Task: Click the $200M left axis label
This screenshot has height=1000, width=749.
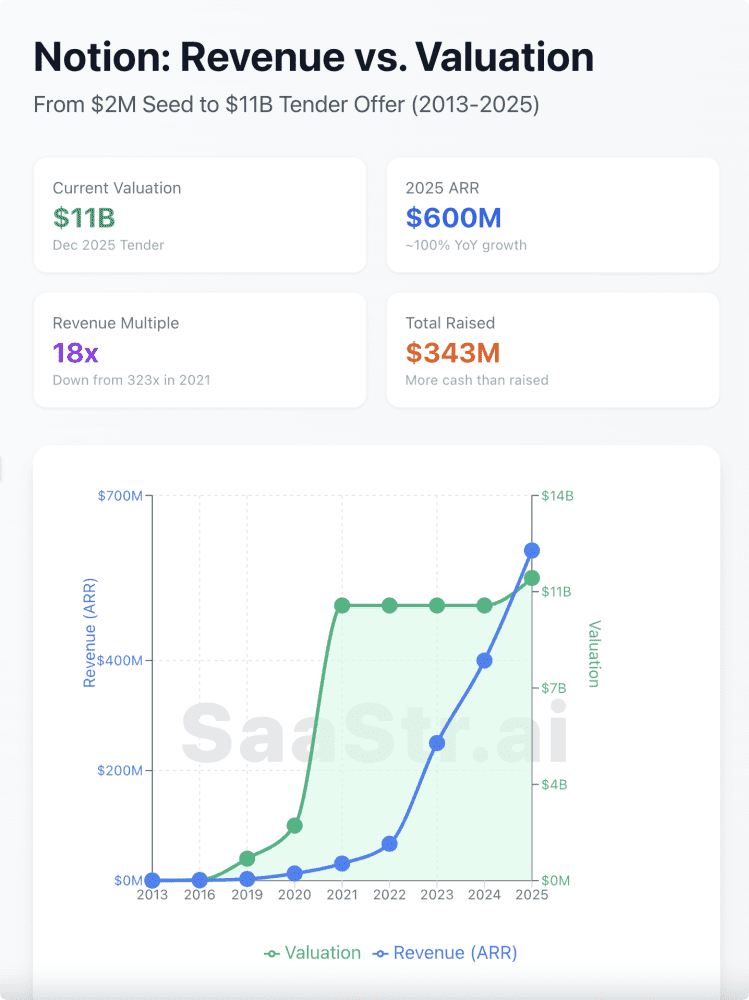Action: pyautogui.click(x=120, y=770)
